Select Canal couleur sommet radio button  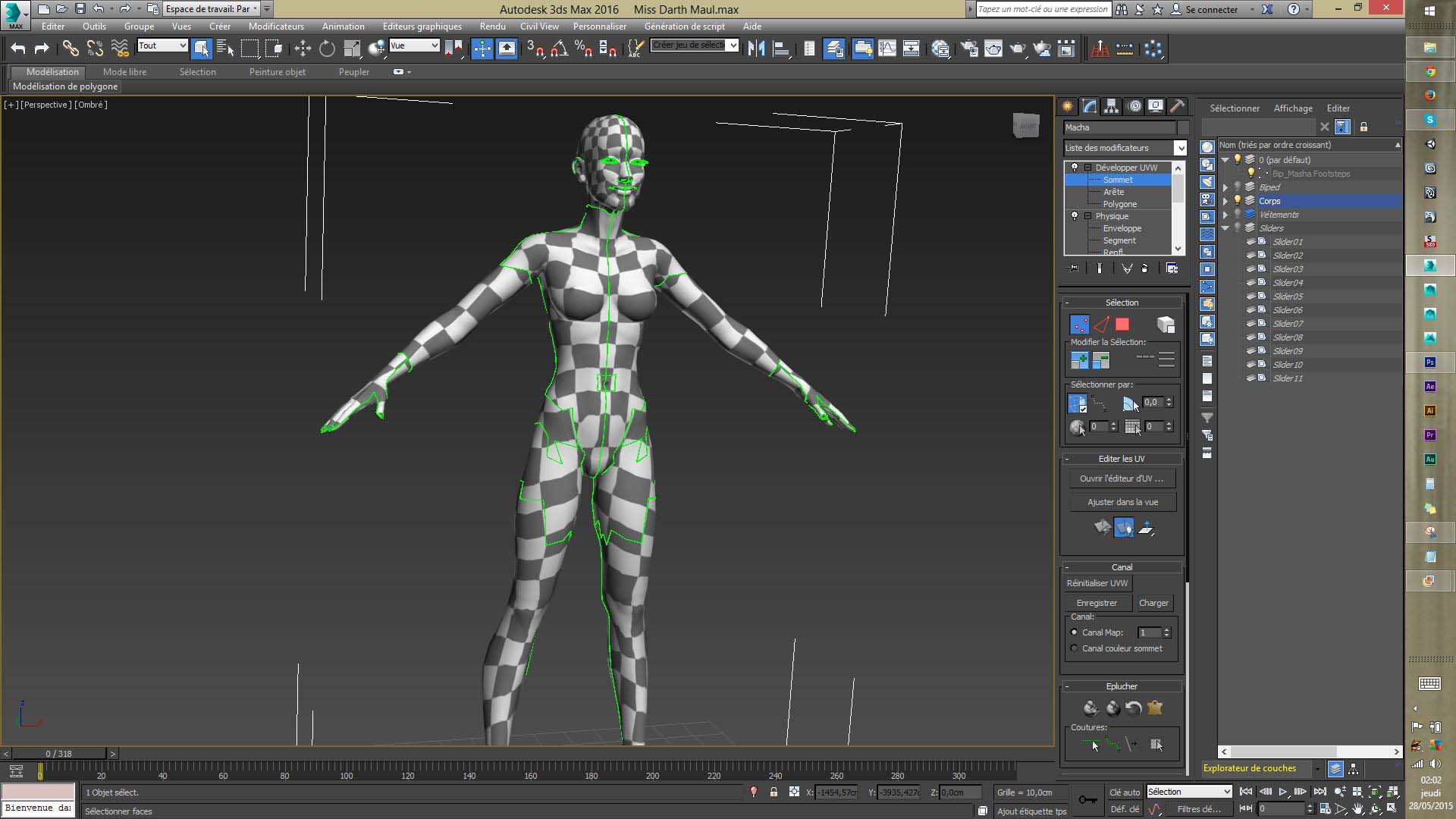point(1074,648)
